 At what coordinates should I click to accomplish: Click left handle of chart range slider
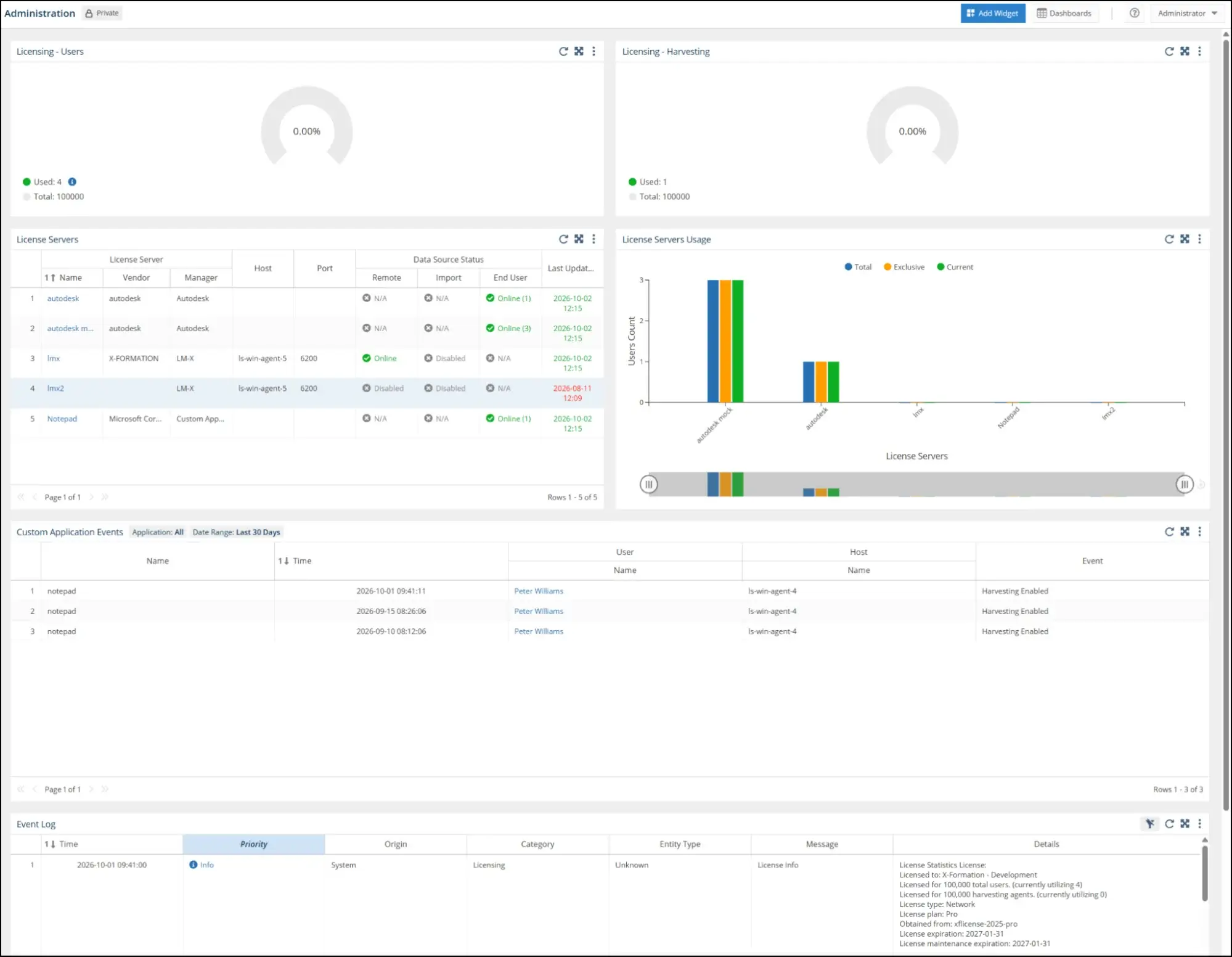click(648, 484)
